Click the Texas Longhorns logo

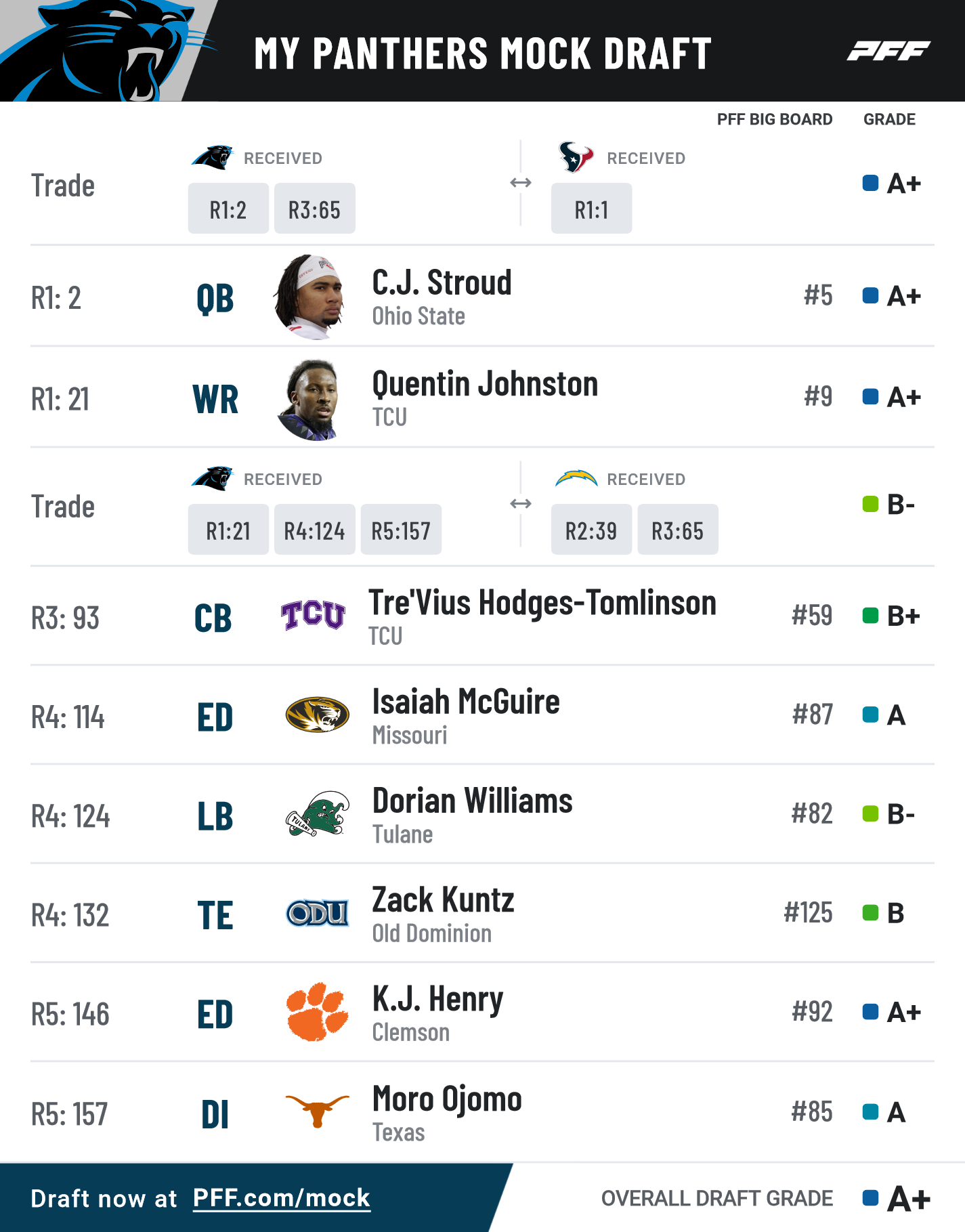click(x=317, y=1111)
